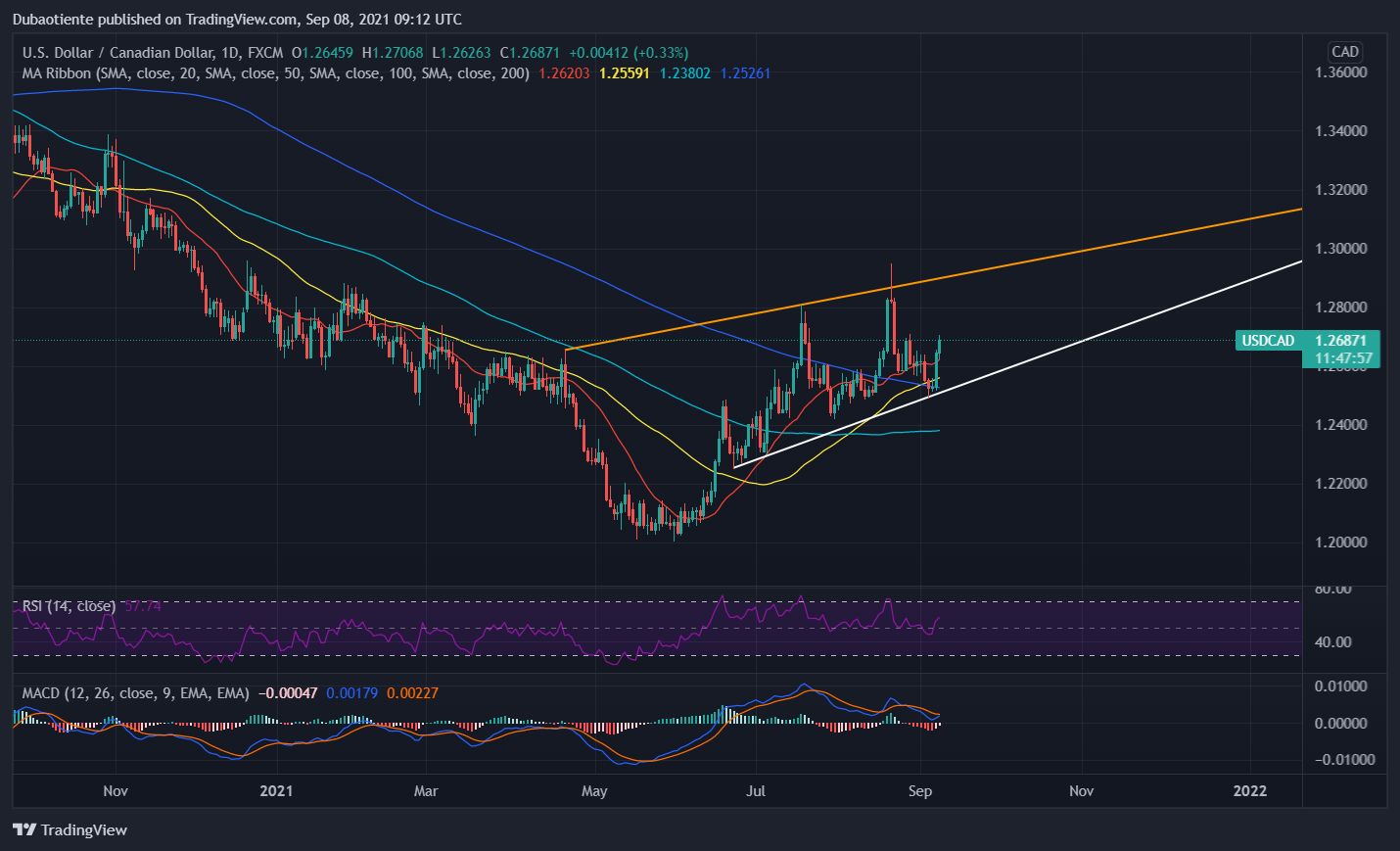Click the 1.23802 SMA 100 value
The height and width of the screenshot is (851, 1400).
pos(685,73)
